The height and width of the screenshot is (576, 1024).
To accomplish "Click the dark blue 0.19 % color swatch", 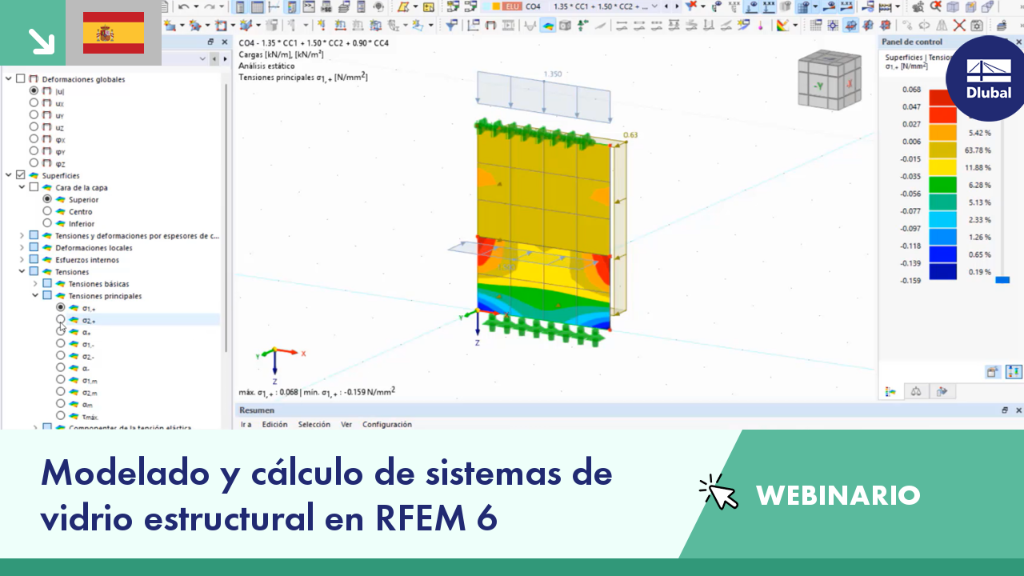I will point(942,272).
